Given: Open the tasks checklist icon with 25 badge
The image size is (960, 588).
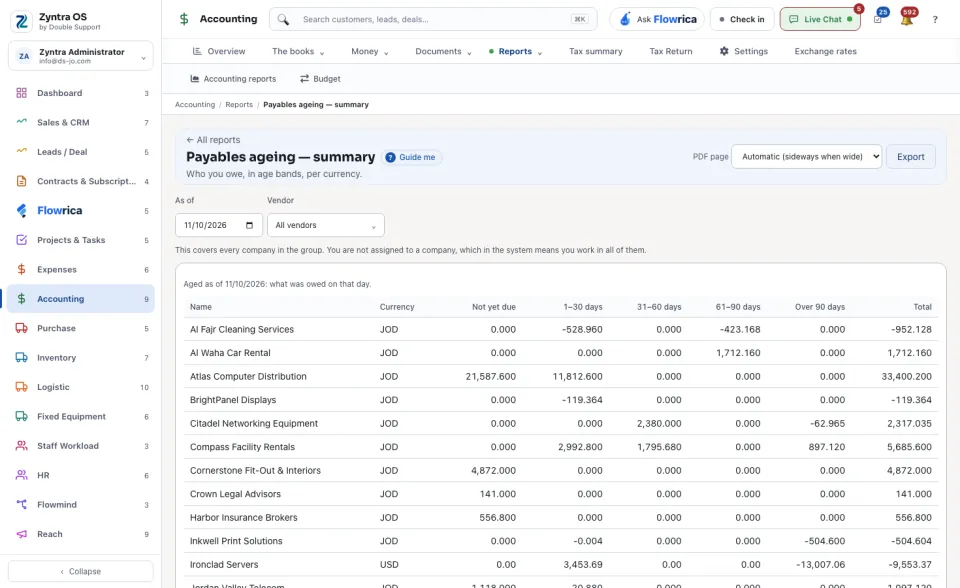Looking at the screenshot, I should pos(878,19).
